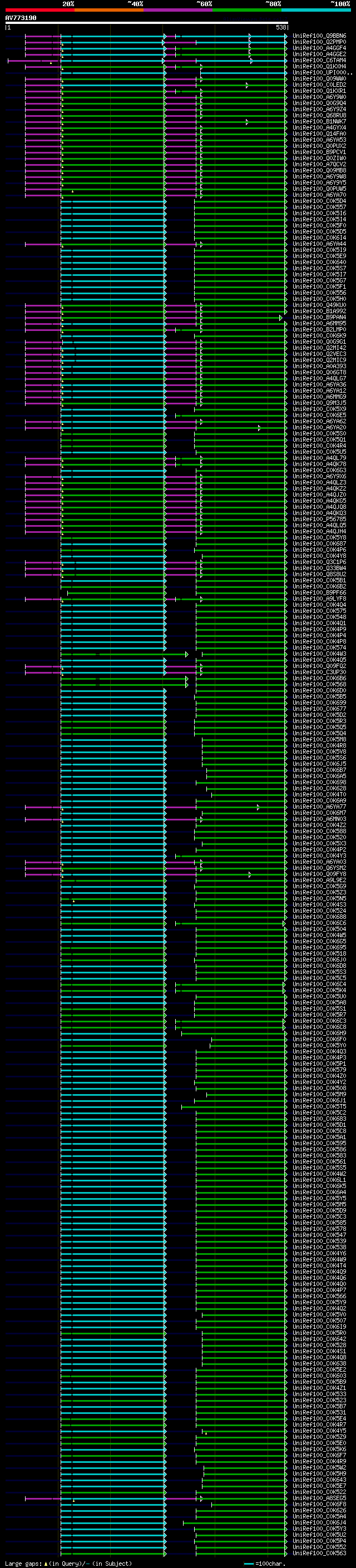The width and height of the screenshot is (356, 1568).
Task: Select hit label UniRef100_P56785
Action: tap(319, 519)
